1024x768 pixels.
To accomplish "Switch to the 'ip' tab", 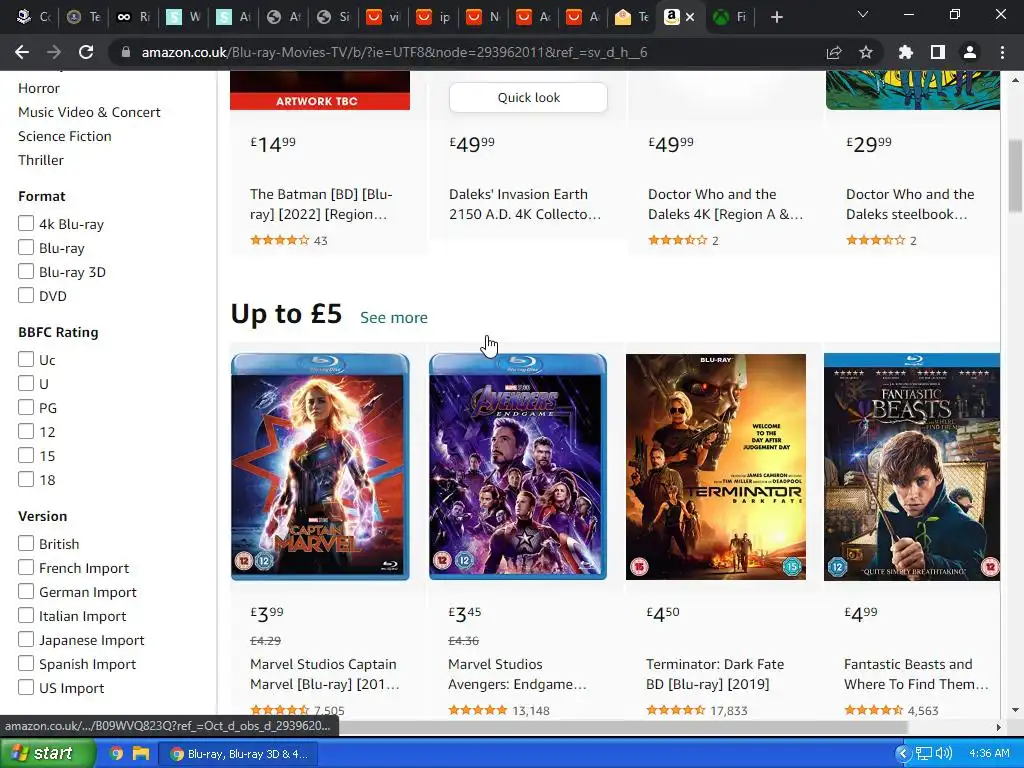I will tap(434, 17).
